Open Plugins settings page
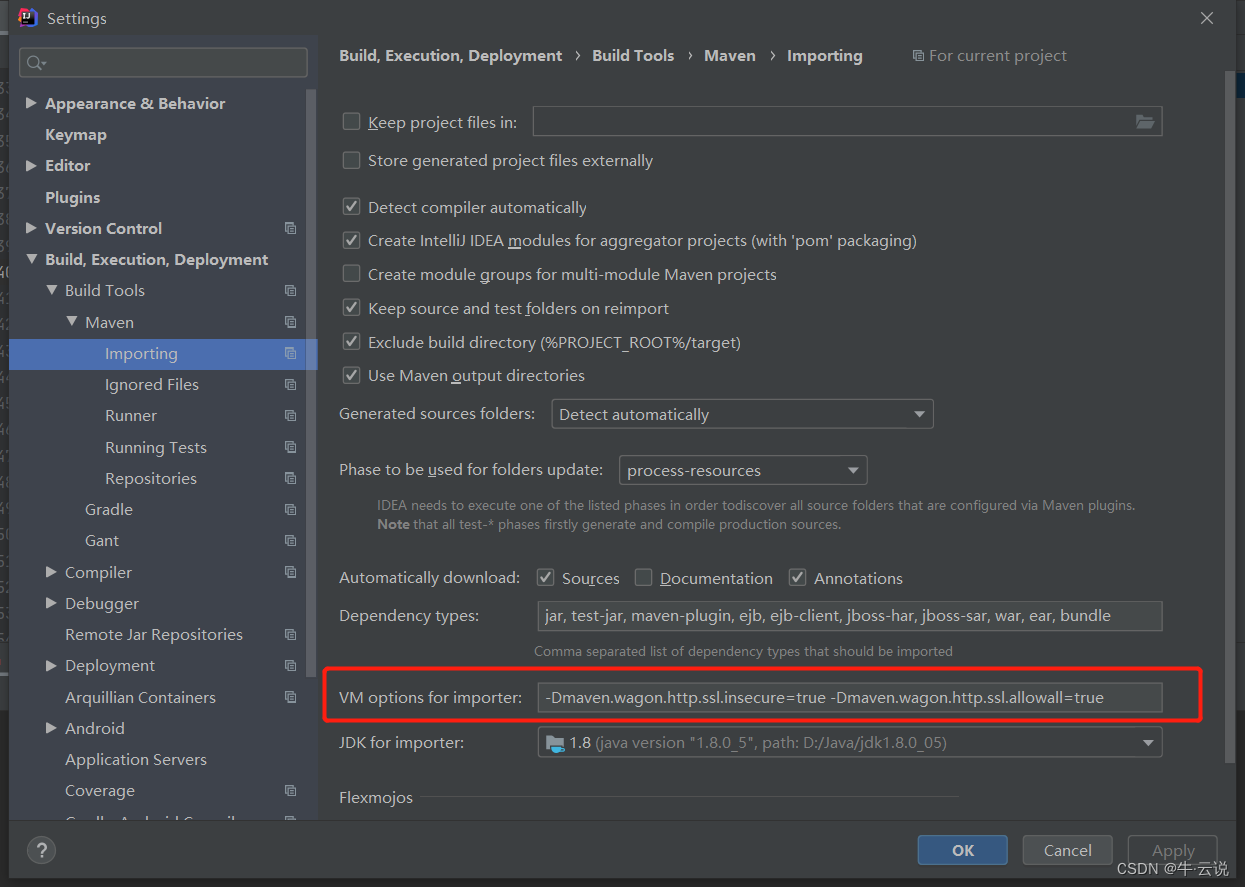 pyautogui.click(x=73, y=197)
